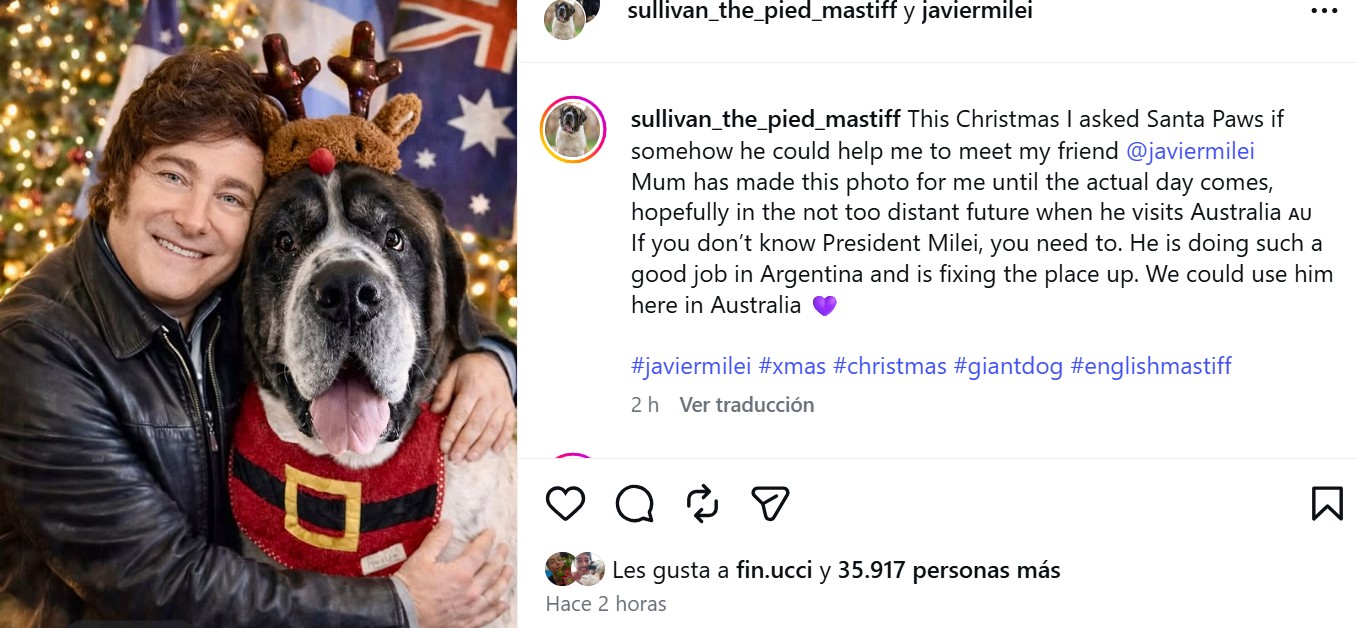This screenshot has height=628, width=1357.
Task: Open the fin.ucci liker profile
Action: [774, 571]
